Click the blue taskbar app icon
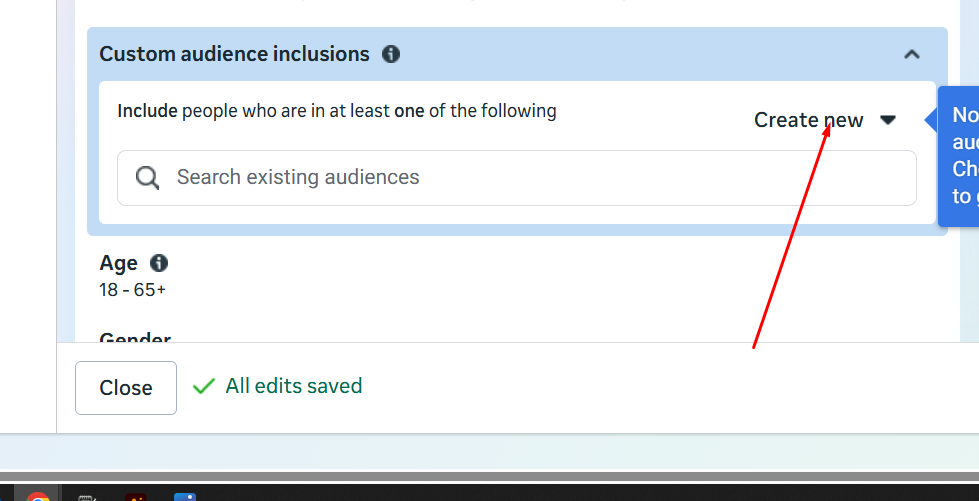 (x=184, y=497)
